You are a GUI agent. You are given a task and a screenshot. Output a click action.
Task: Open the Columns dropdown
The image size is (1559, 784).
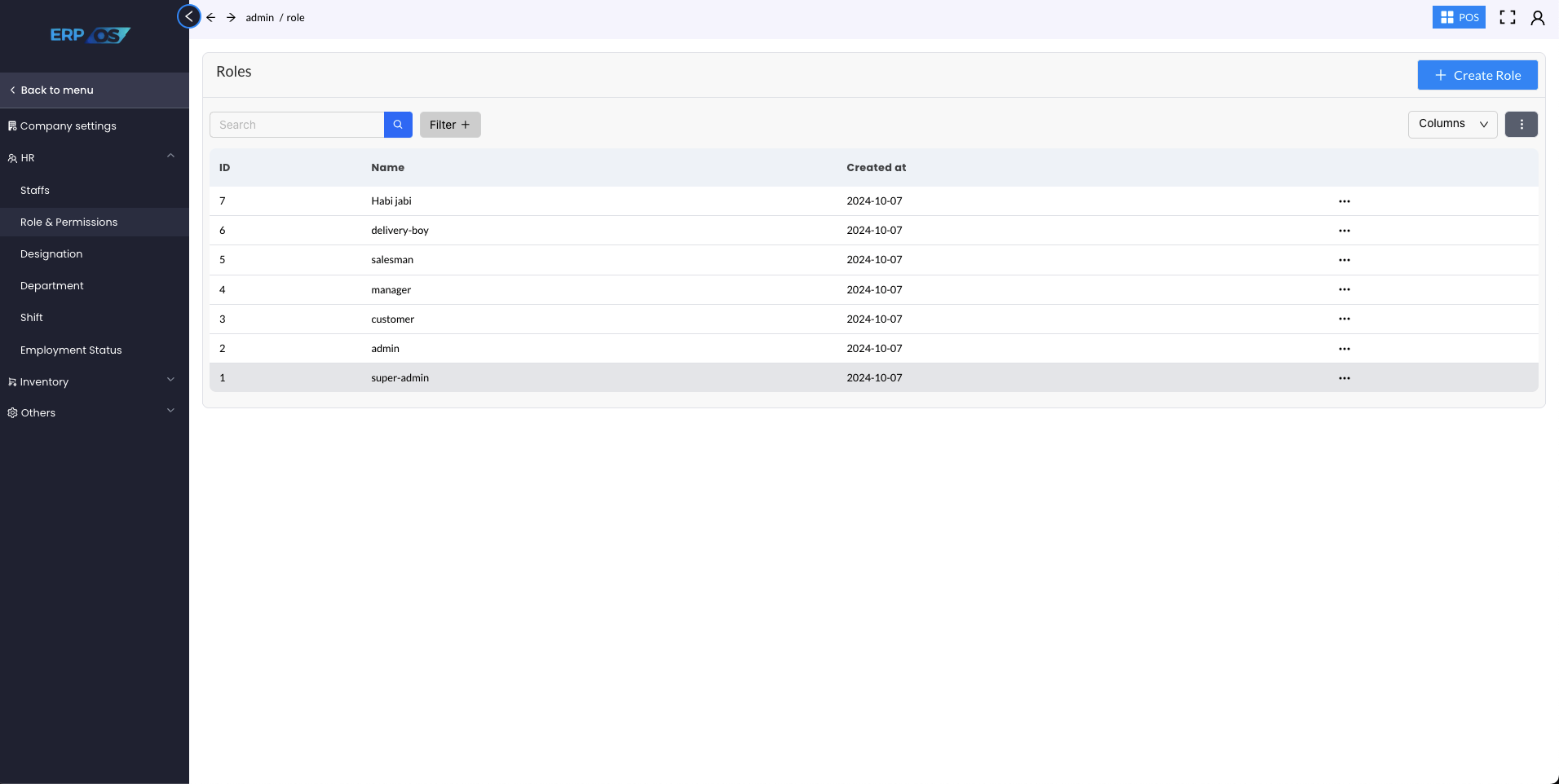pyautogui.click(x=1452, y=124)
